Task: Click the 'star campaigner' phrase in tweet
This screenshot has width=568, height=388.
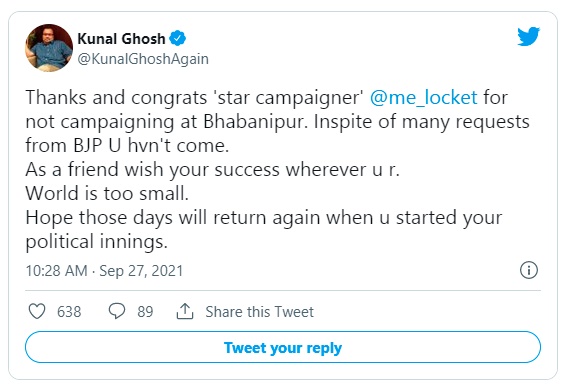Action: [288, 98]
